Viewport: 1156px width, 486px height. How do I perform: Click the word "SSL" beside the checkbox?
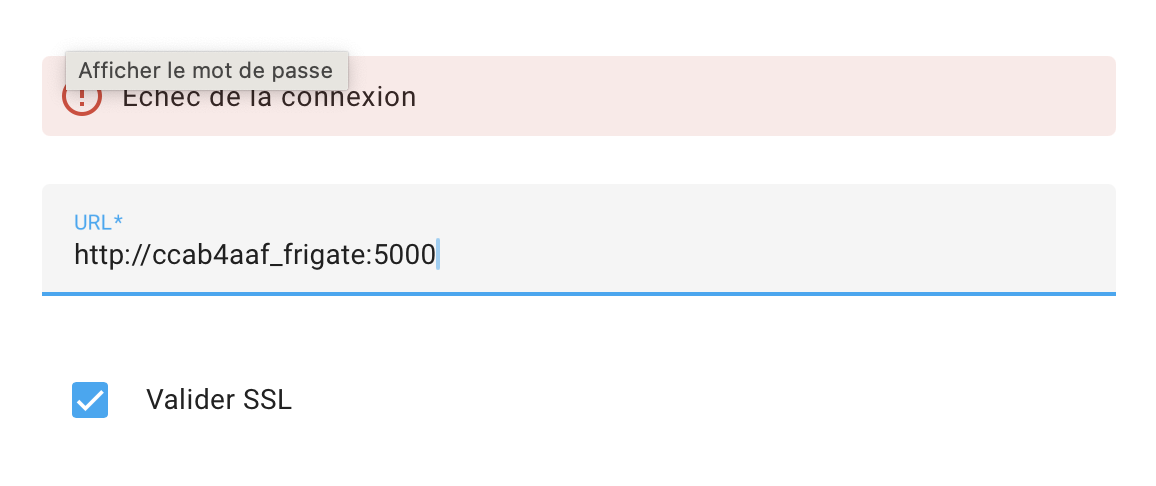point(268,400)
